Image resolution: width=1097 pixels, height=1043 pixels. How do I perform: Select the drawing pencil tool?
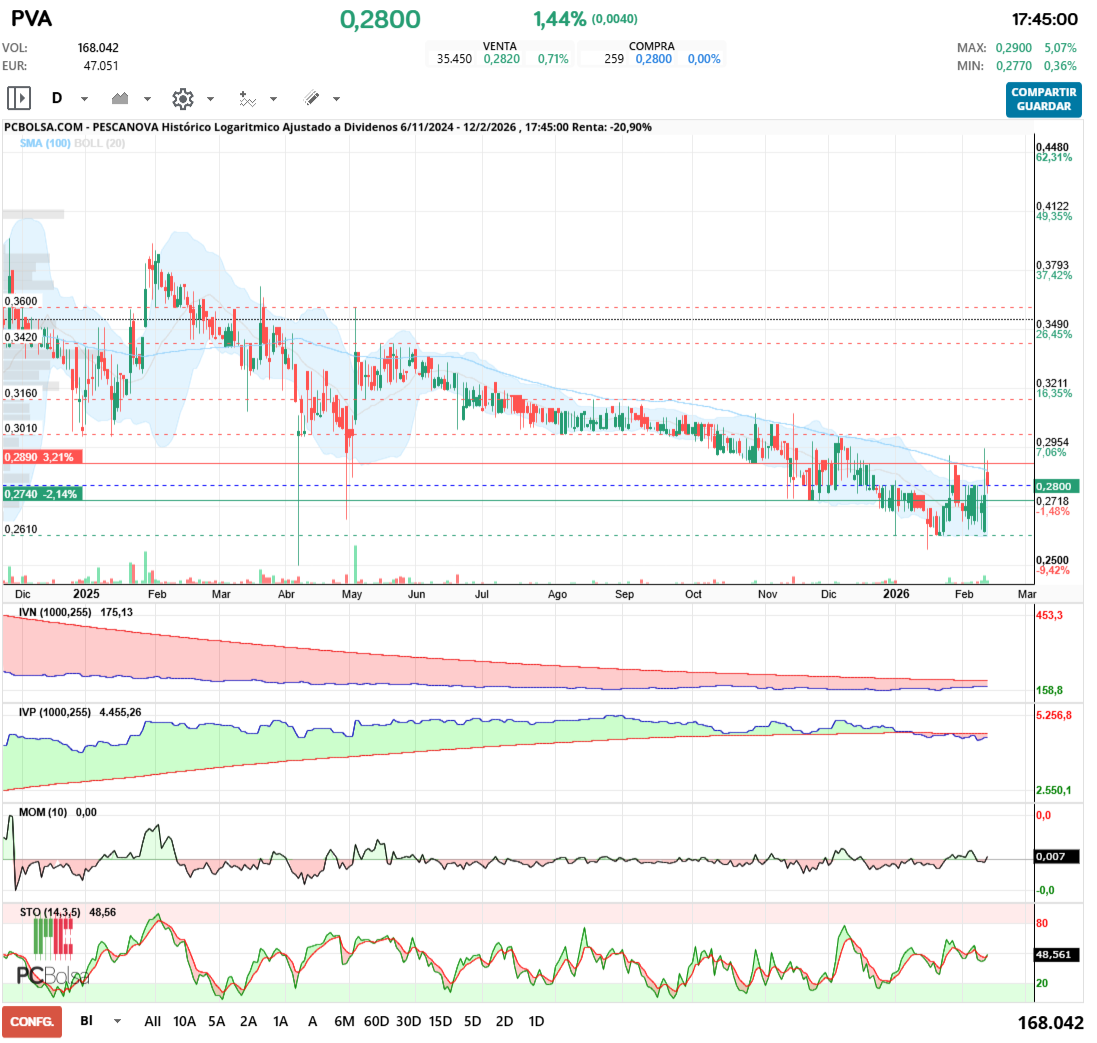(311, 98)
